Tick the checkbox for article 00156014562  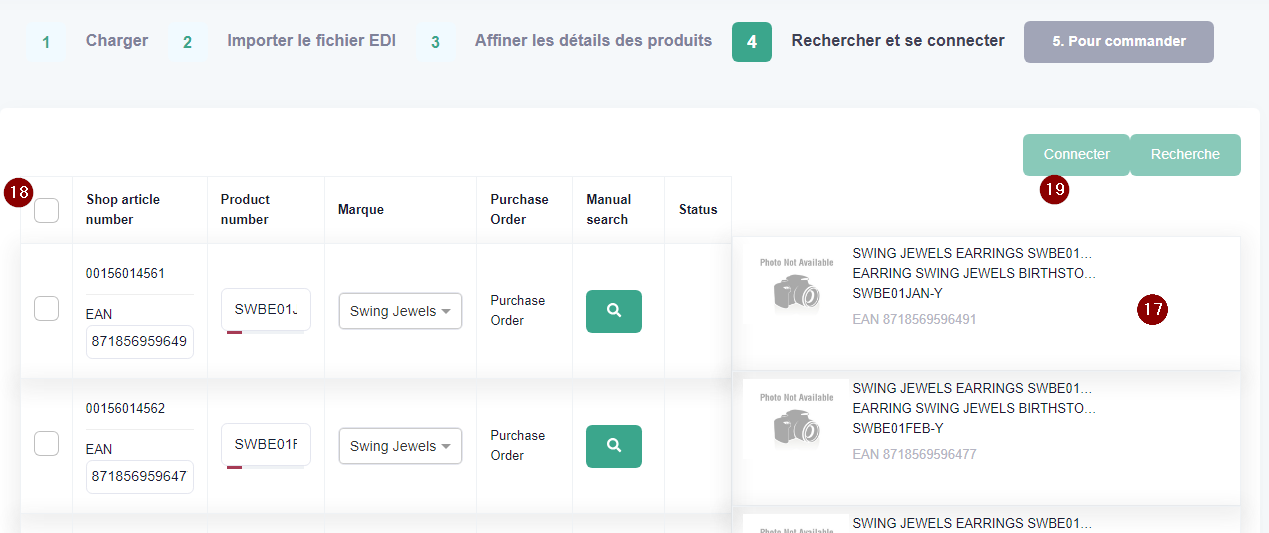click(x=46, y=444)
